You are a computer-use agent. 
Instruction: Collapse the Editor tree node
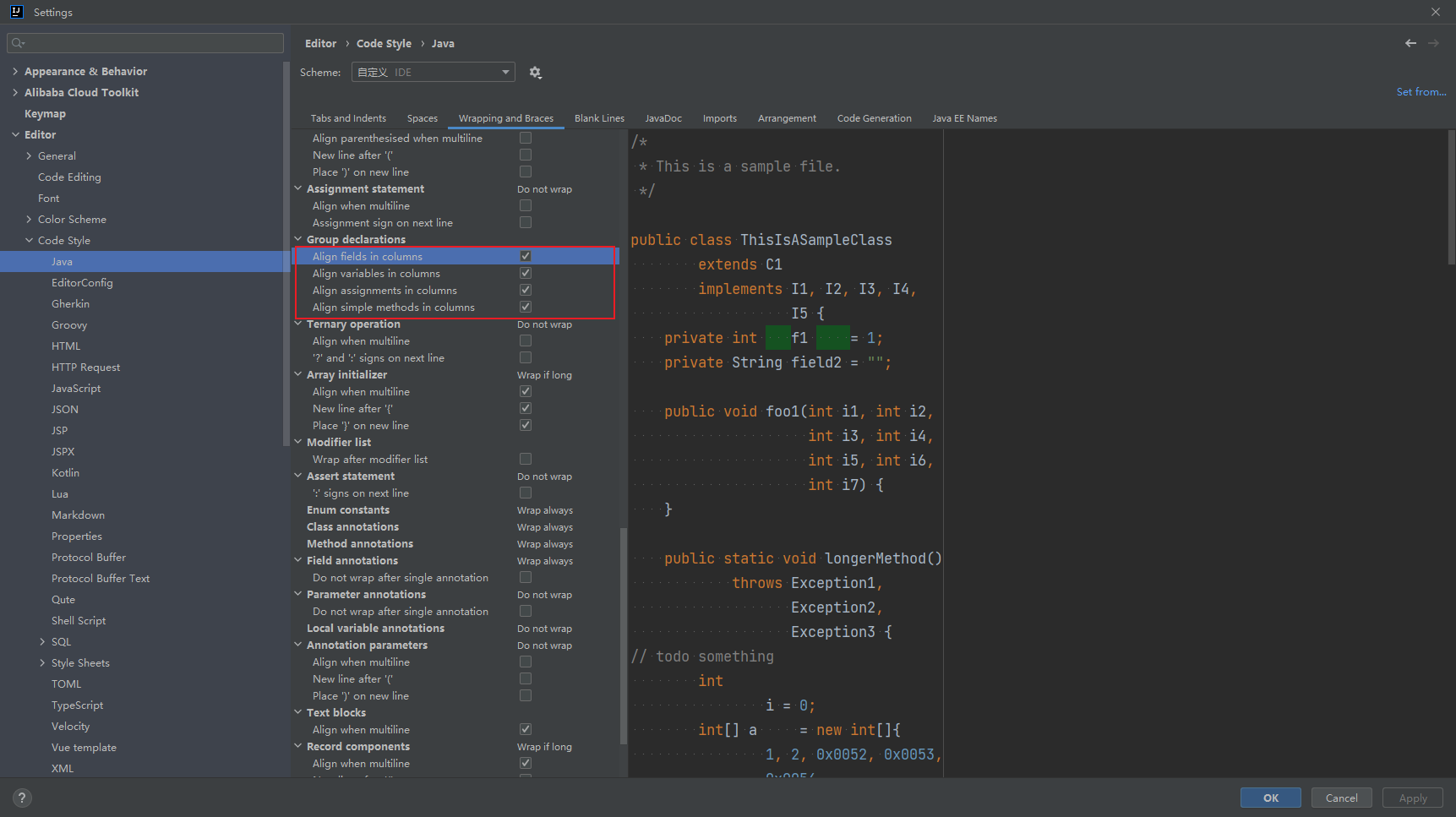click(15, 134)
